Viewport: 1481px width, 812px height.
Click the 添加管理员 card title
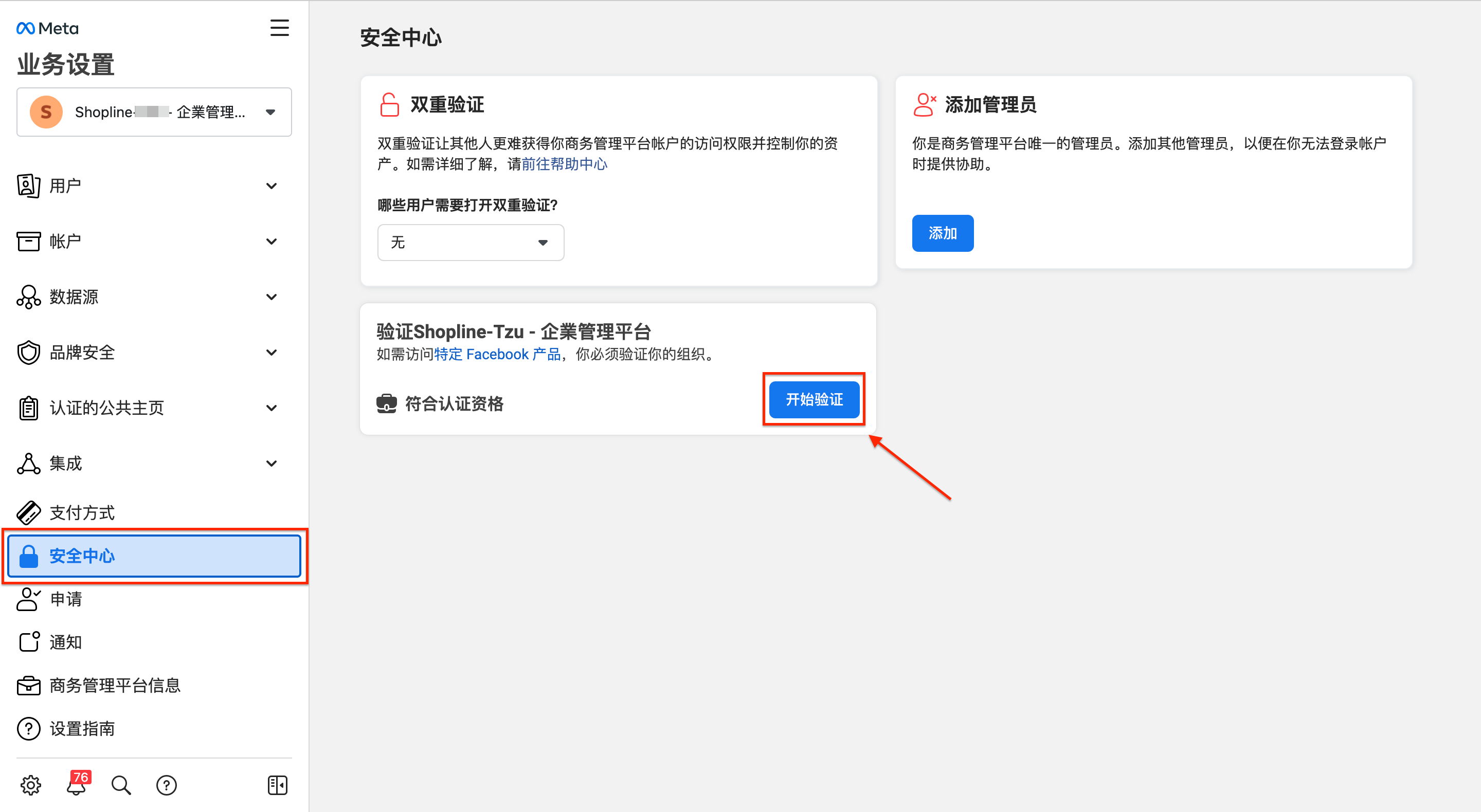pos(990,105)
